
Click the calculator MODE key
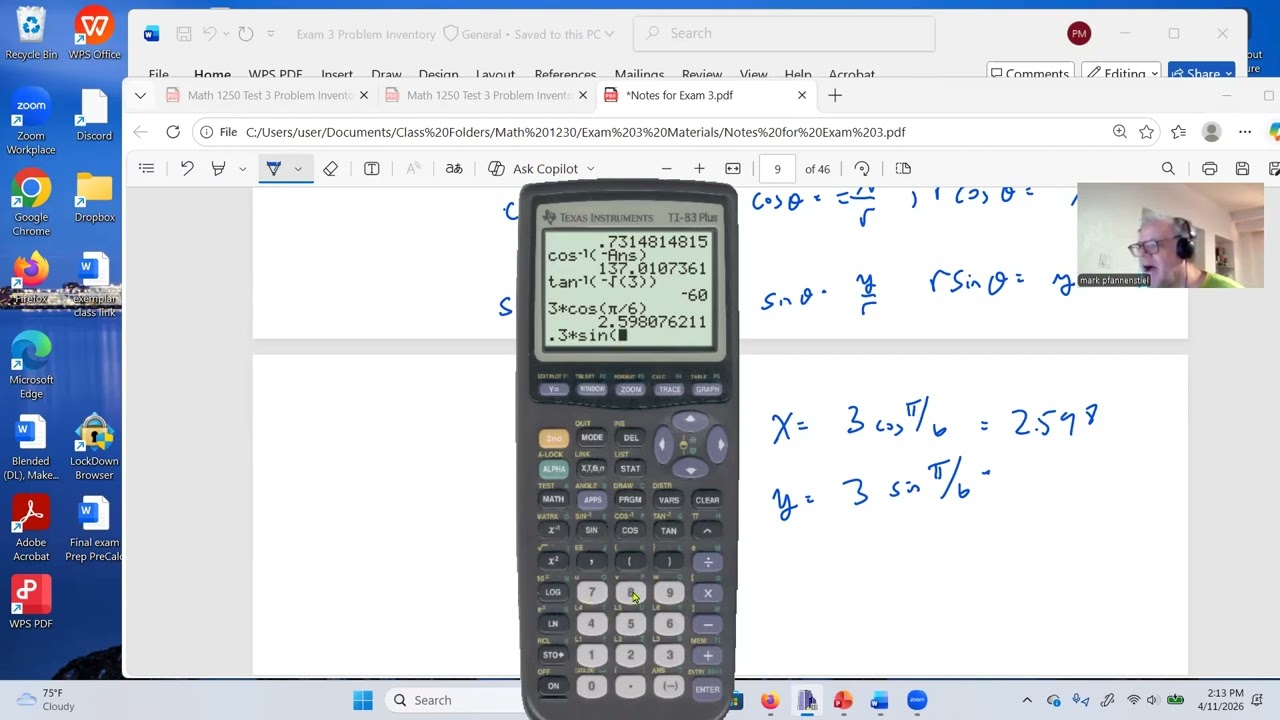pyautogui.click(x=592, y=438)
